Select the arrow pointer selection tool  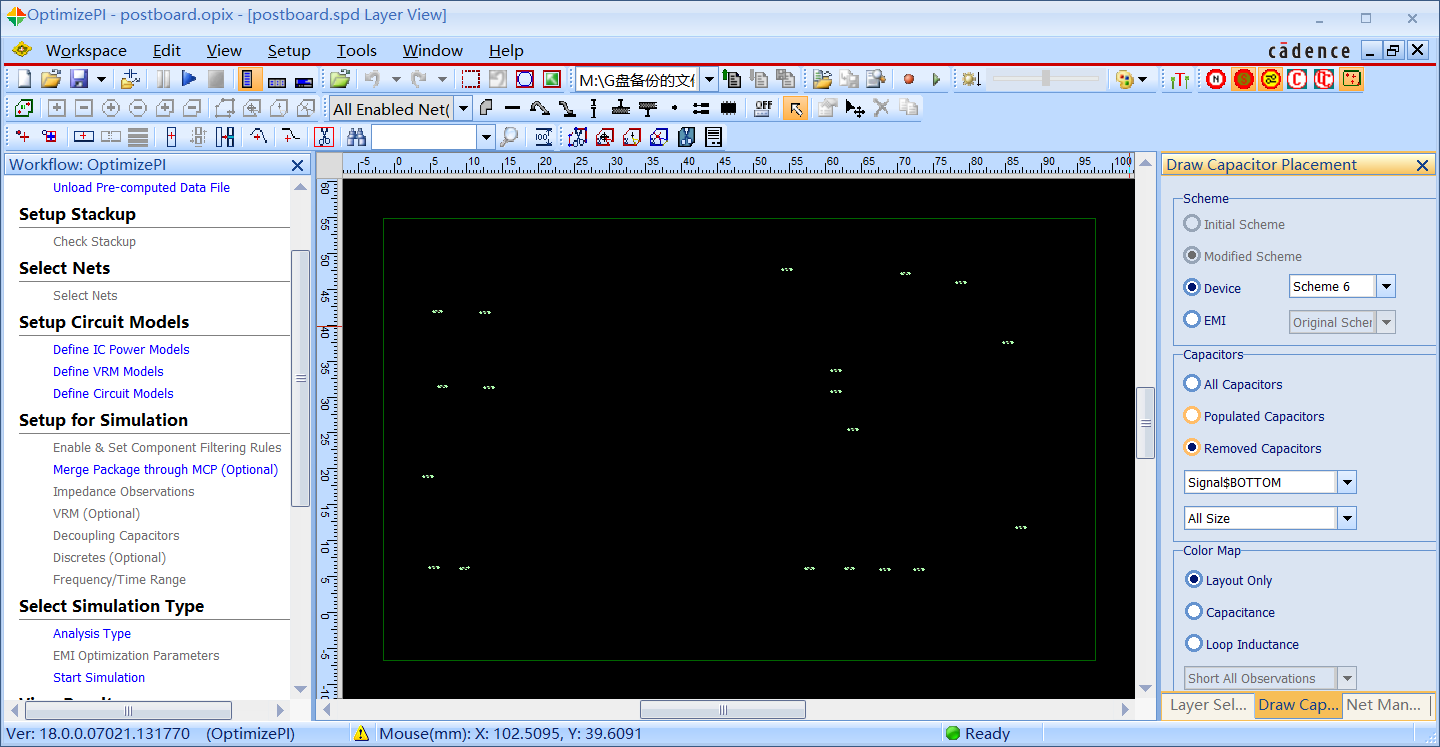point(795,108)
